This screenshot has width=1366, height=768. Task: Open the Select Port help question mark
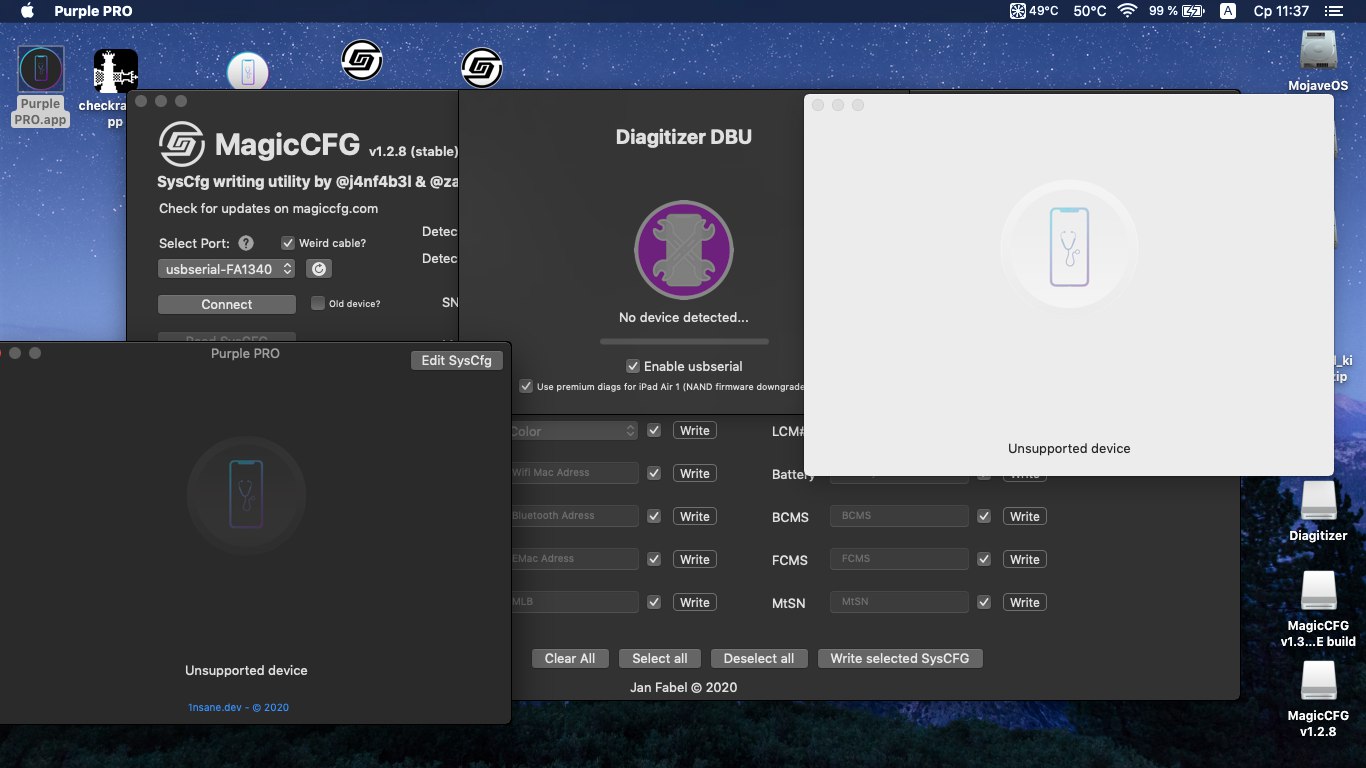click(x=246, y=243)
